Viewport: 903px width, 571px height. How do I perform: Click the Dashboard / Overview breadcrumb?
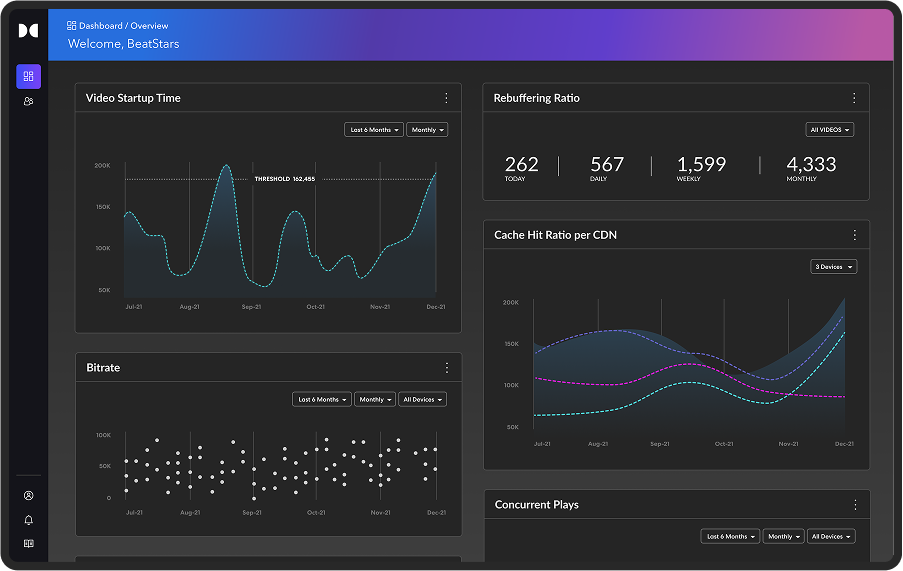click(x=118, y=26)
